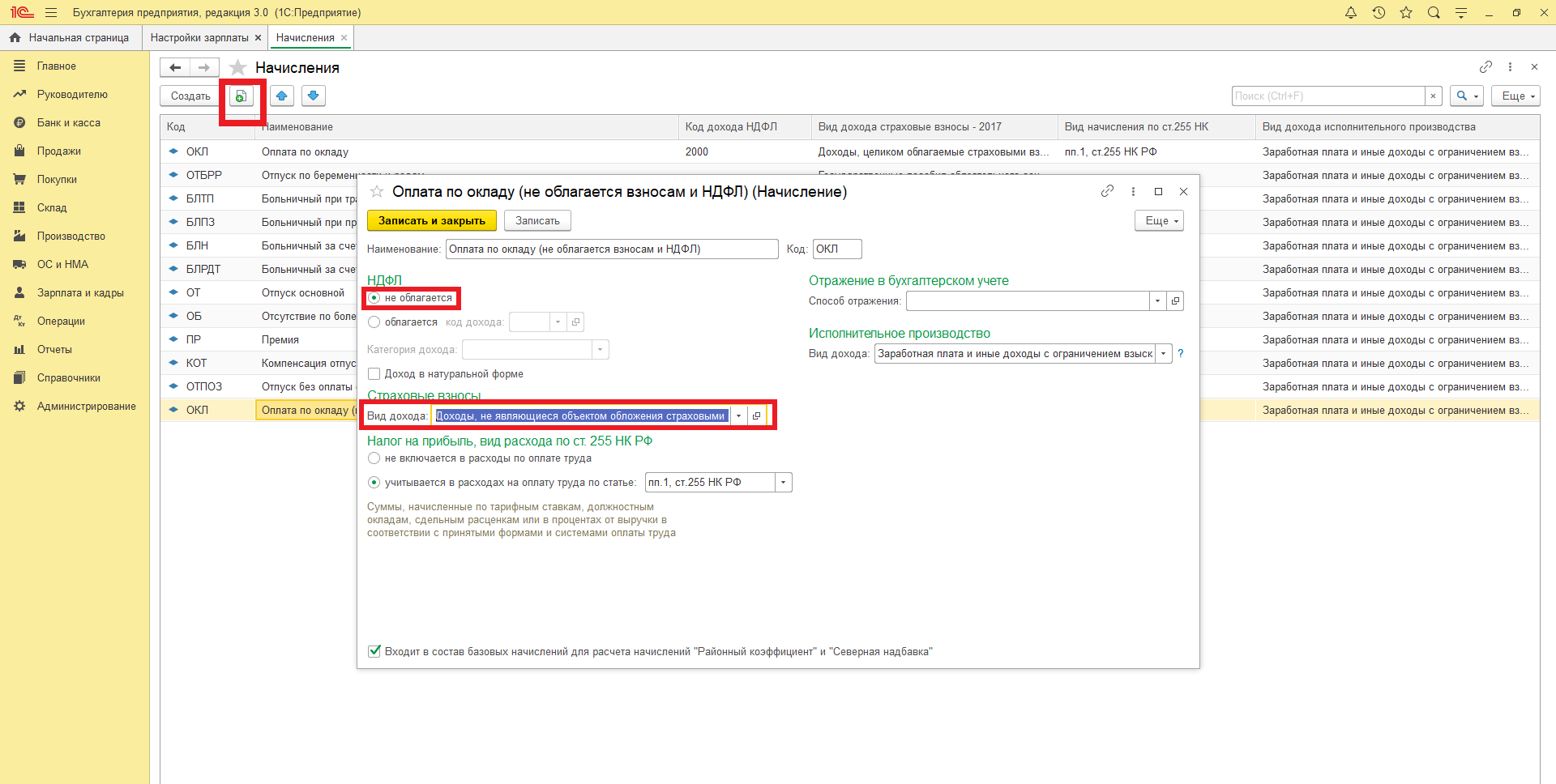Image resolution: width=1556 pixels, height=784 pixels.
Task: Click the copy accrual icon next to Создать
Action: [241, 96]
